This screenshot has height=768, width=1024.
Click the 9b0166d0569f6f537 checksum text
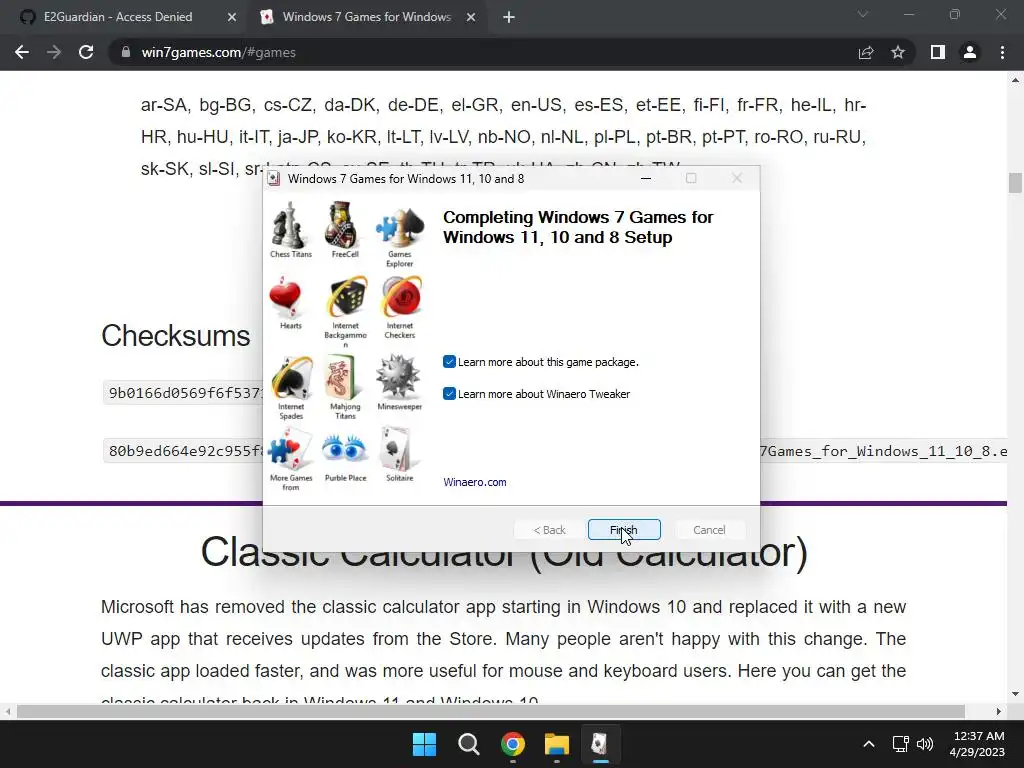(185, 392)
